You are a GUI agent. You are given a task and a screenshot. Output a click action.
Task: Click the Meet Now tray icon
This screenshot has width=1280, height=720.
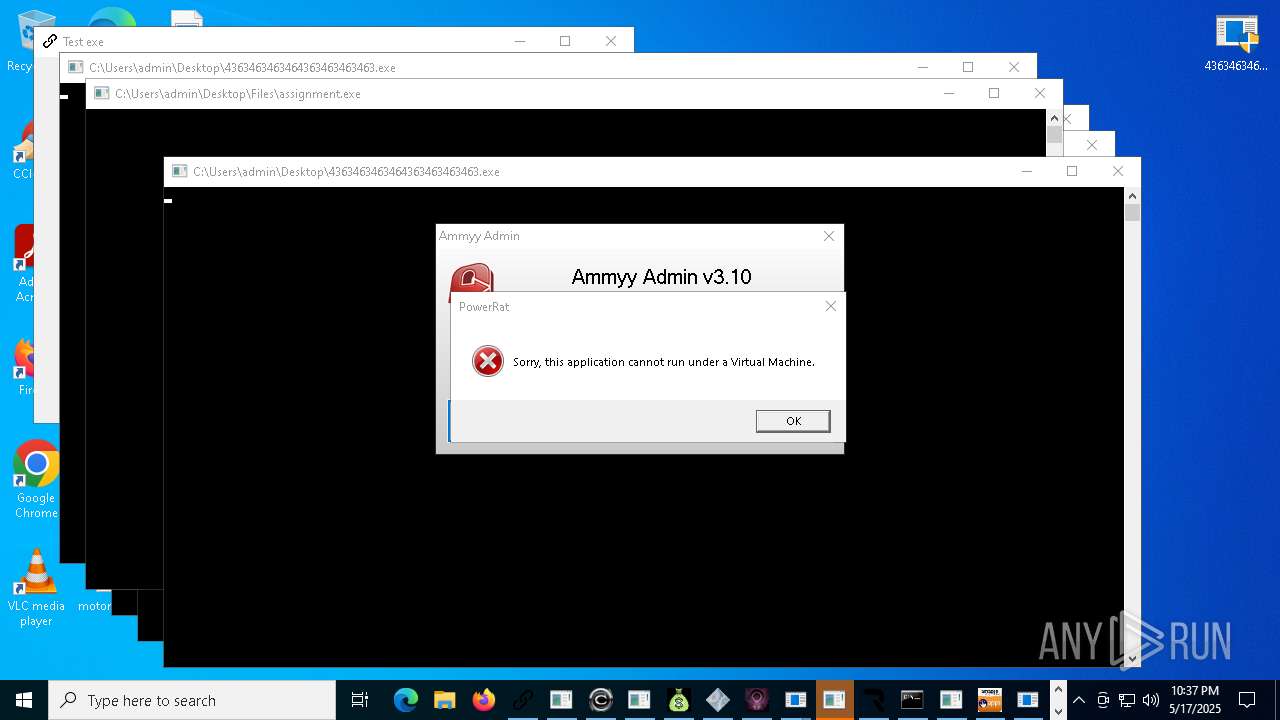coord(1103,700)
